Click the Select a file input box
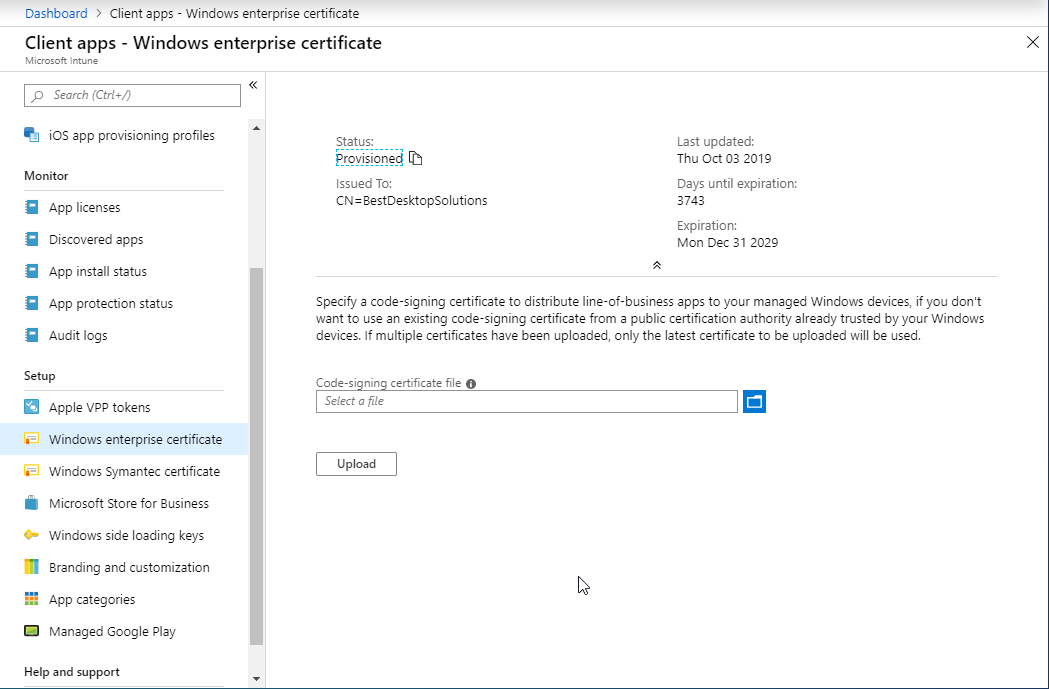 (526, 401)
